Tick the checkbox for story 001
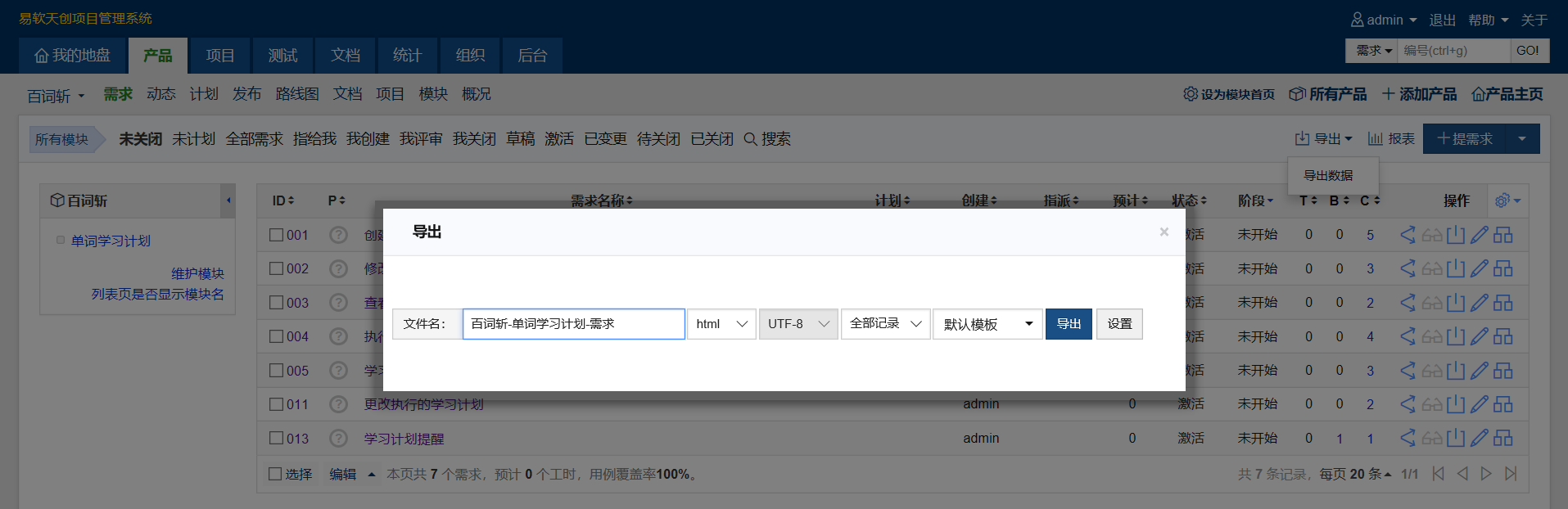The image size is (1568, 509). click(x=276, y=235)
